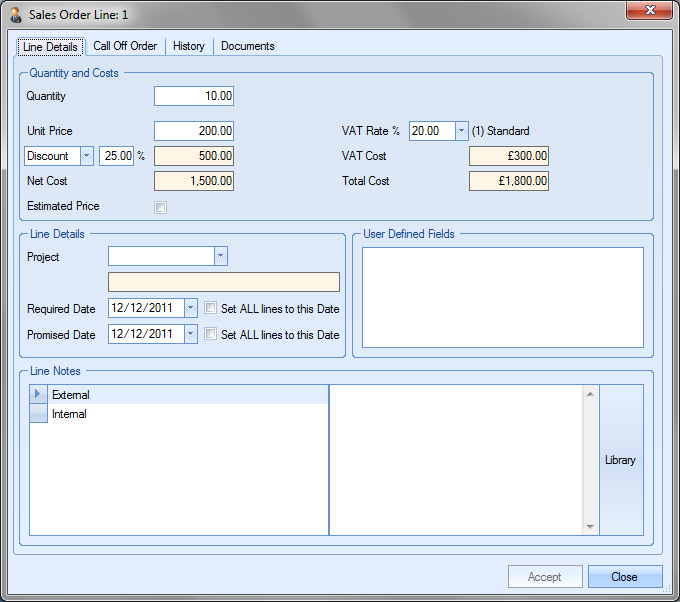This screenshot has width=680, height=602.
Task: Open the Promised Date calendar picker
Action: pos(190,335)
